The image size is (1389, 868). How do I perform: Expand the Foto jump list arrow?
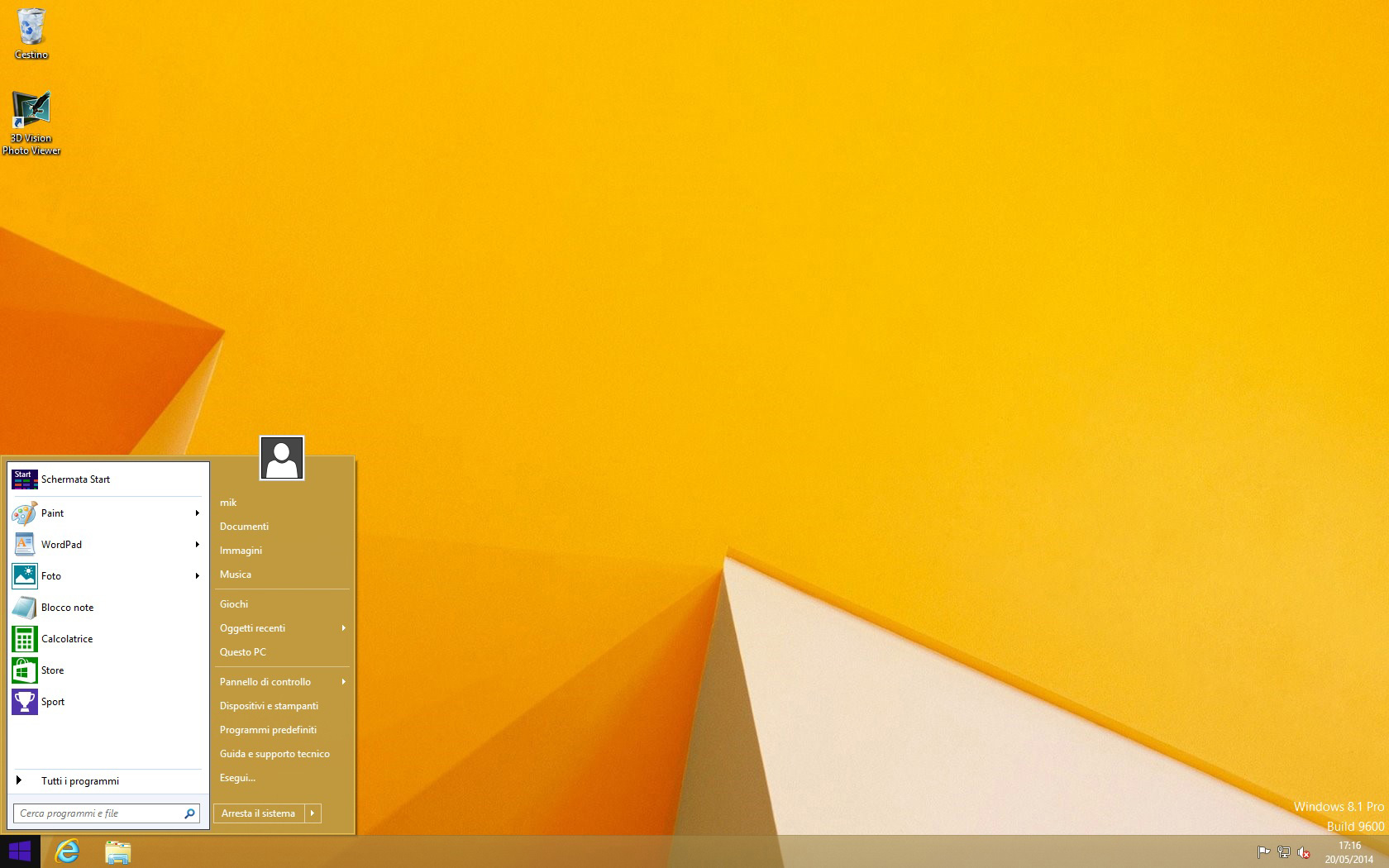(x=198, y=576)
